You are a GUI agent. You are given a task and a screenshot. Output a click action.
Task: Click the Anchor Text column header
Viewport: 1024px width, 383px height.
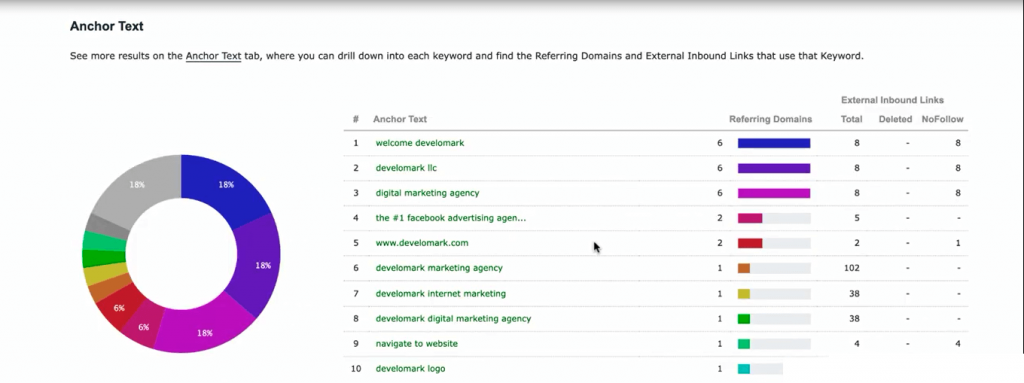[x=400, y=120]
